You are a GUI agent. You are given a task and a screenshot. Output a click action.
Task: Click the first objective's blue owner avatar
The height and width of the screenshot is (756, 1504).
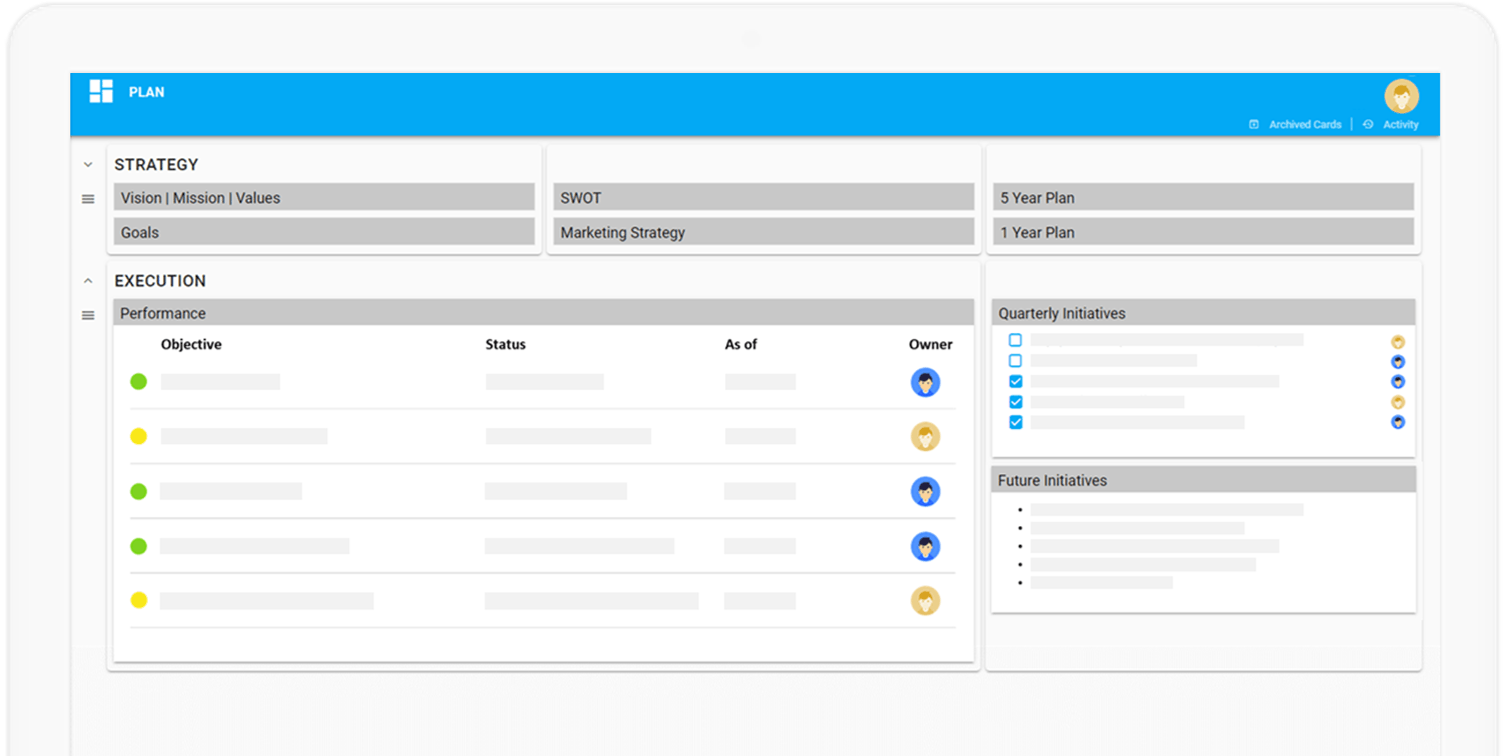(x=925, y=382)
